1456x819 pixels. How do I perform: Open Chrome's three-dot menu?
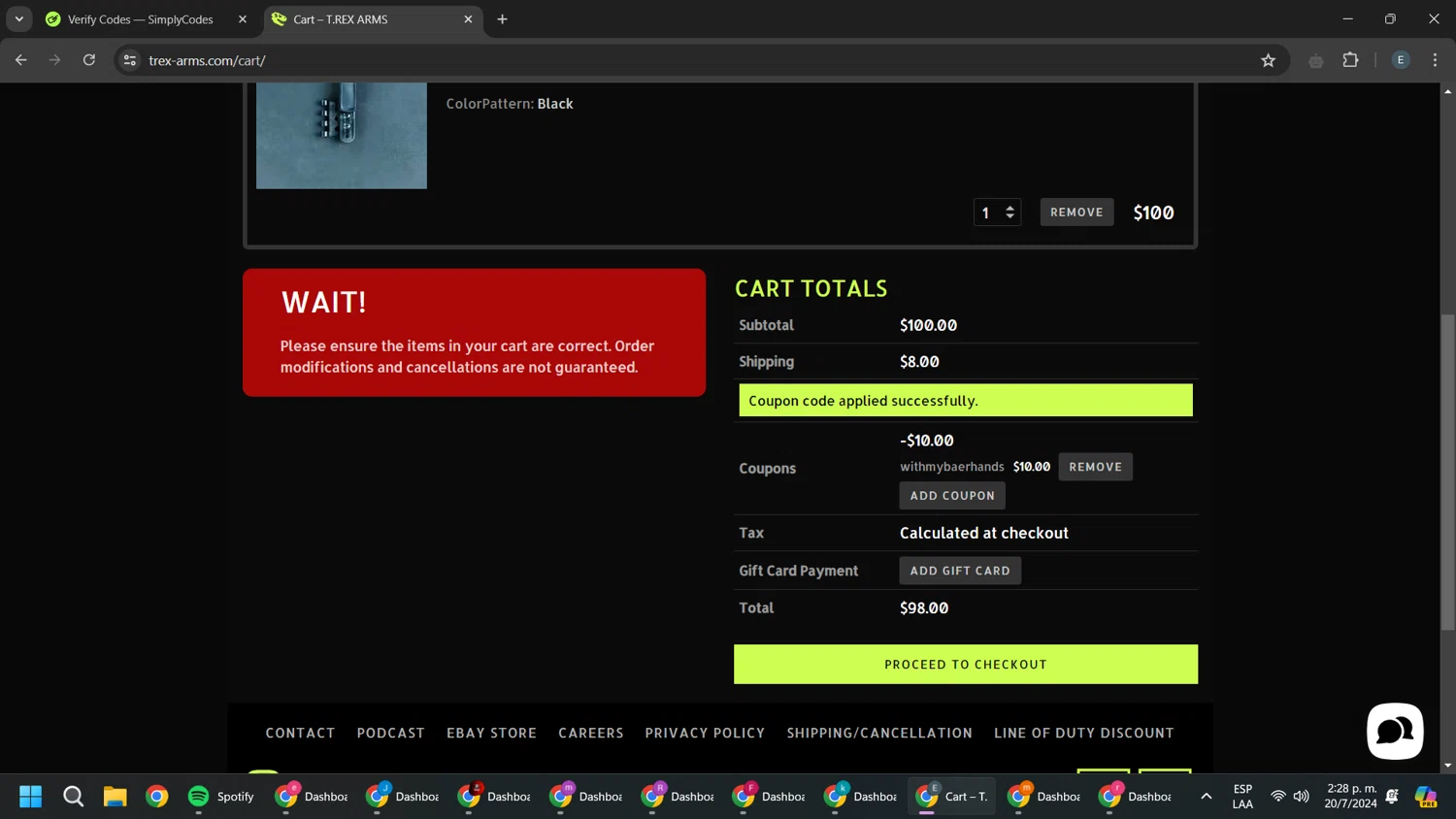[1435, 60]
